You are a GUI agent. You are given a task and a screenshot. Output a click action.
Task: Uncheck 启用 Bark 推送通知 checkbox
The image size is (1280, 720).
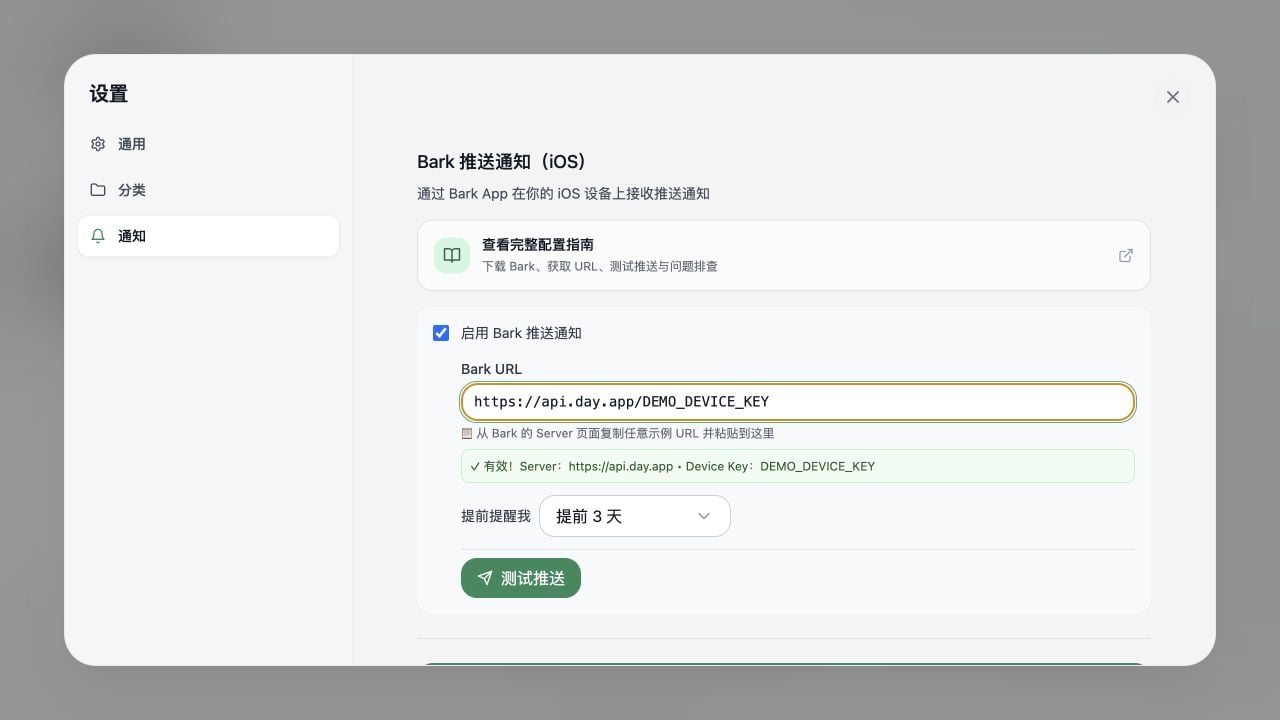point(441,333)
